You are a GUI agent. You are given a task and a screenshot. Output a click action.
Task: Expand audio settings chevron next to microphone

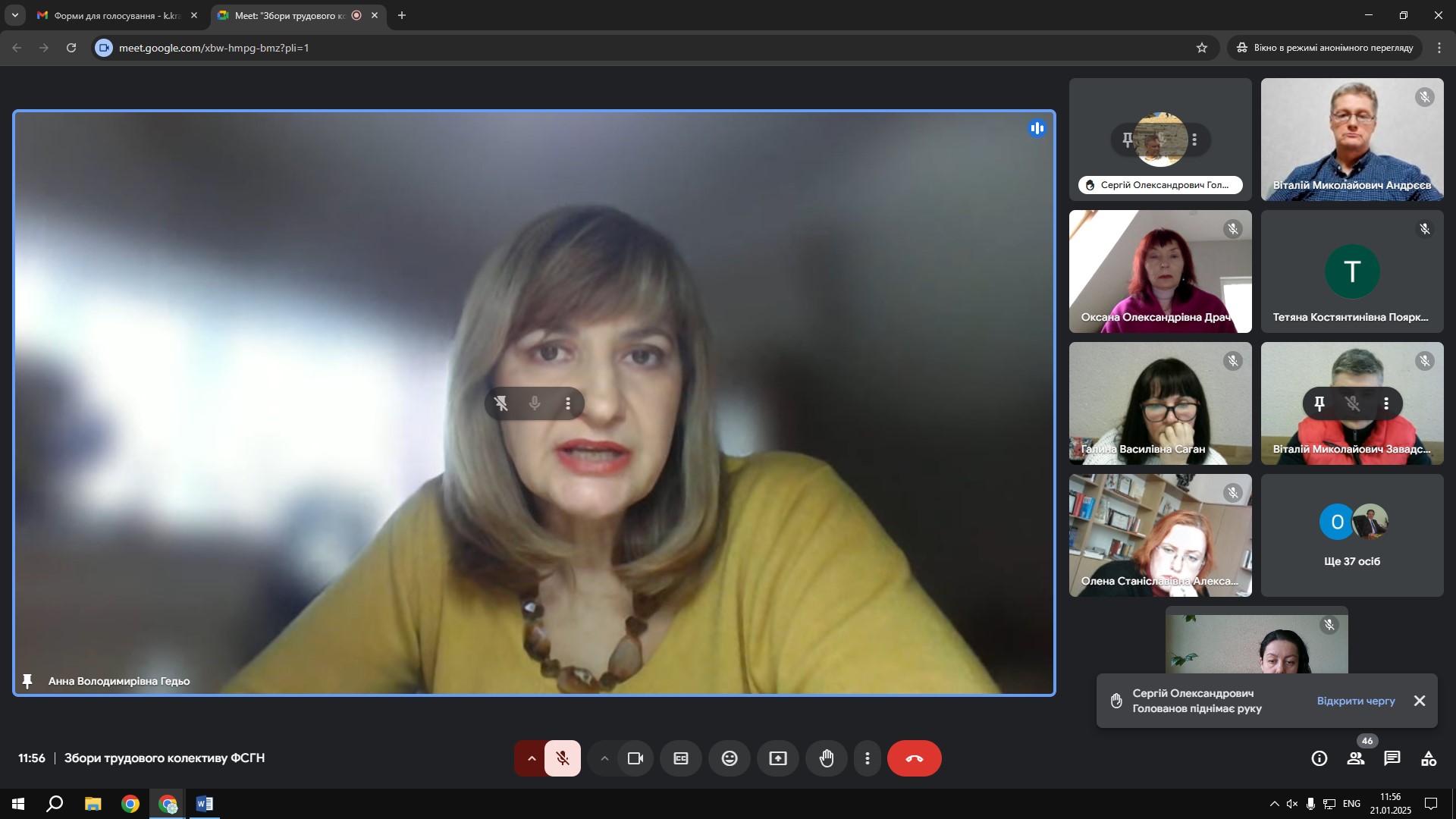[532, 758]
